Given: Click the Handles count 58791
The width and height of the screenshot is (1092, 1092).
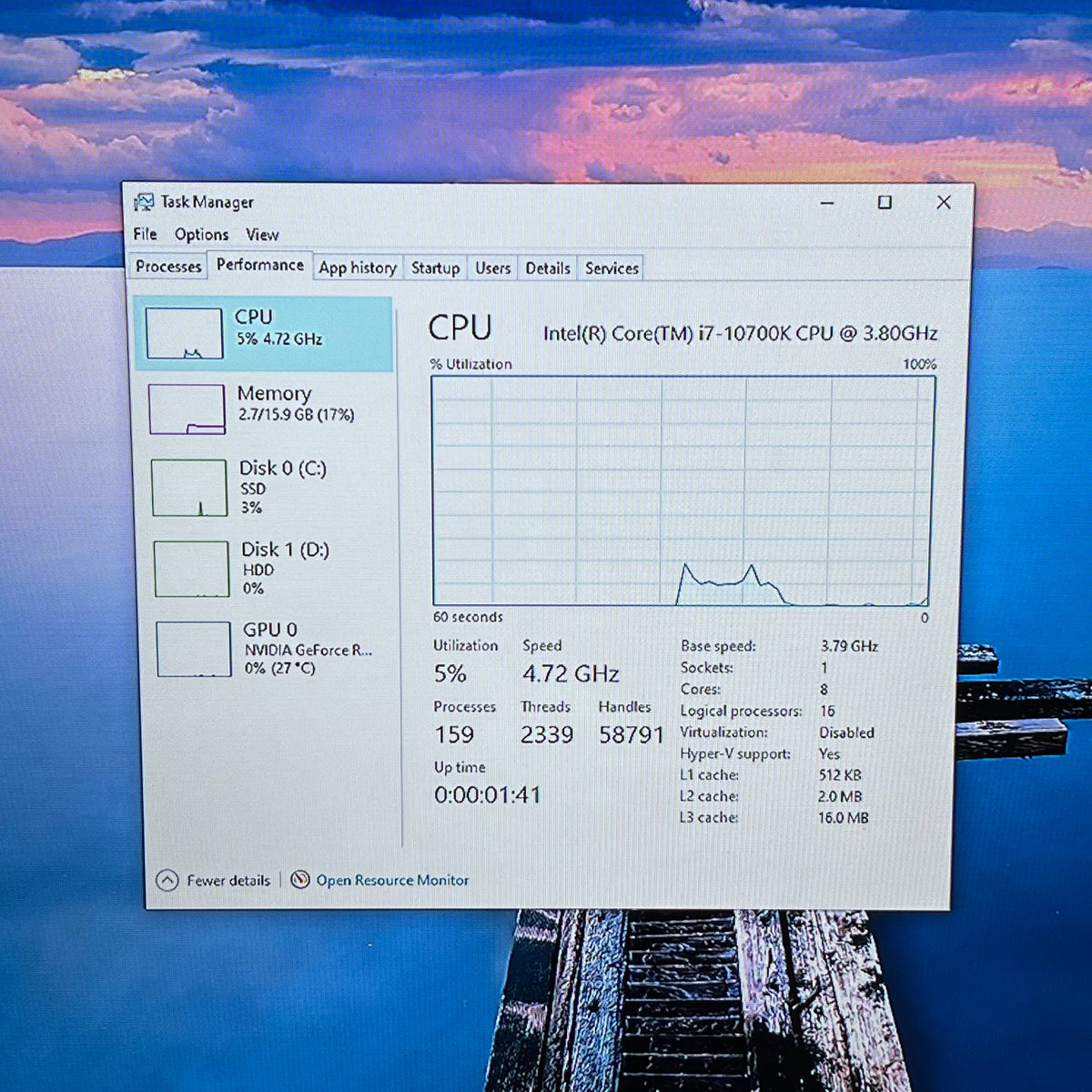Looking at the screenshot, I should 631,735.
